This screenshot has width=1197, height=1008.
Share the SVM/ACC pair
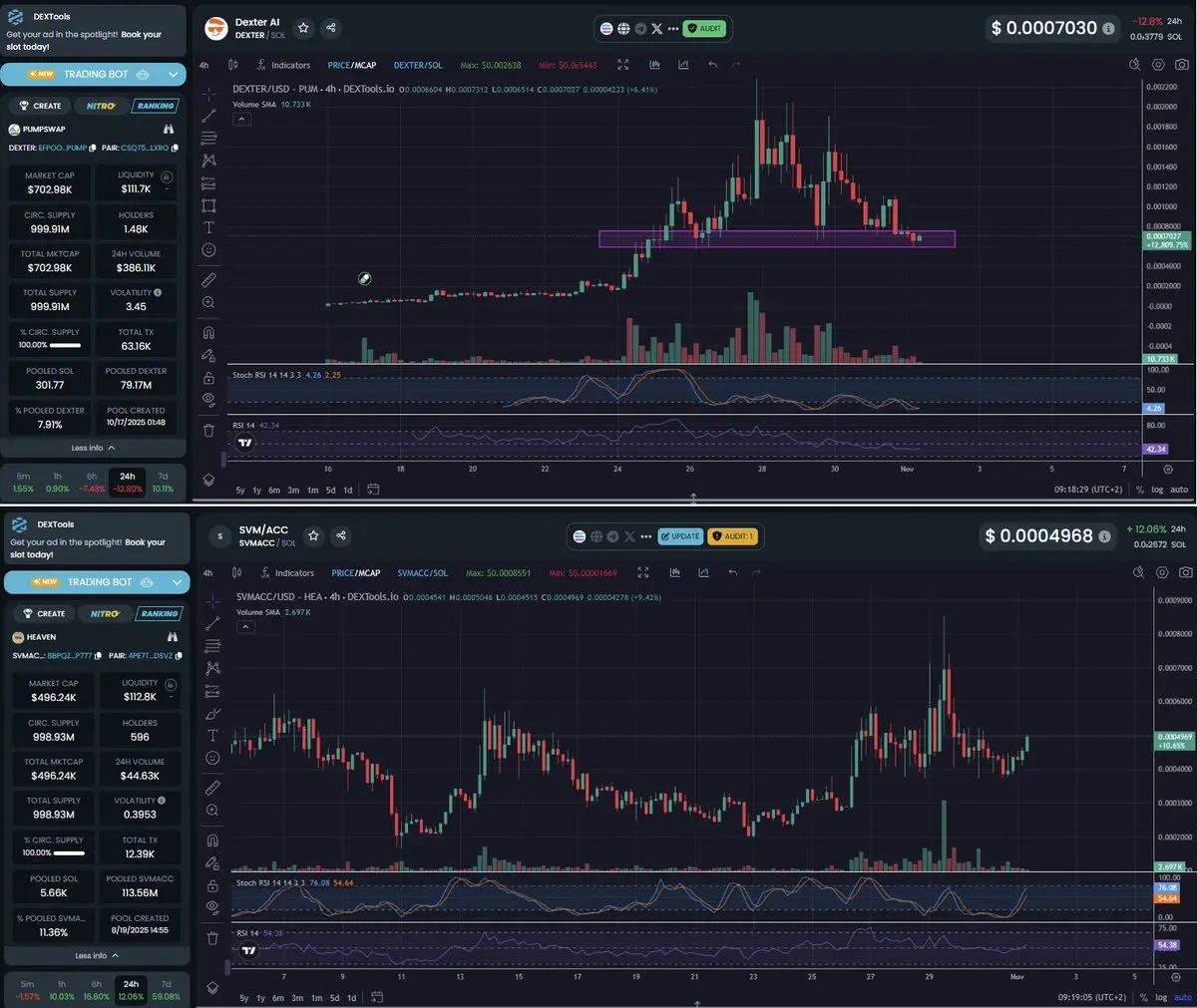341,535
